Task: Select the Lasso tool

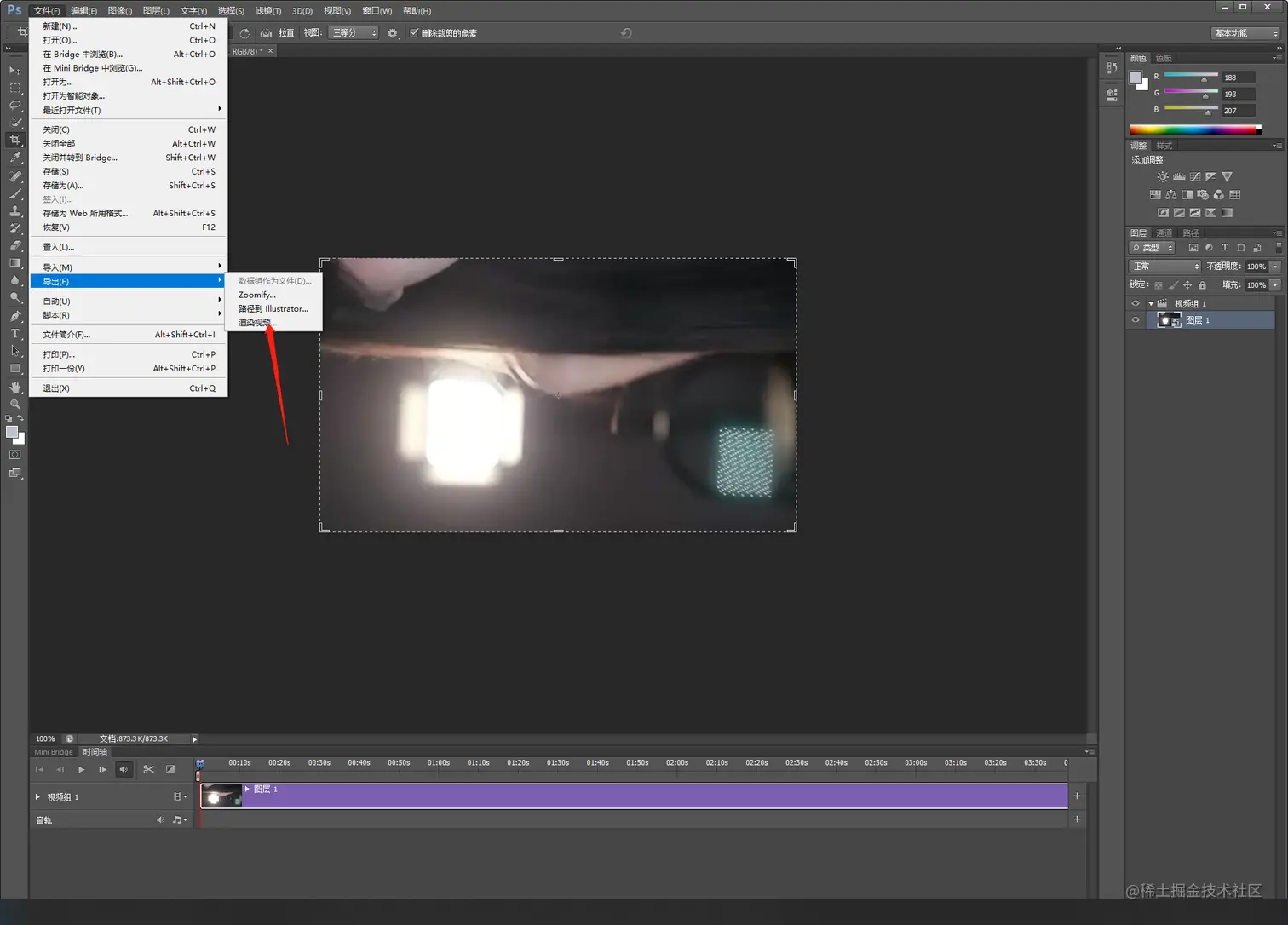Action: click(x=15, y=106)
